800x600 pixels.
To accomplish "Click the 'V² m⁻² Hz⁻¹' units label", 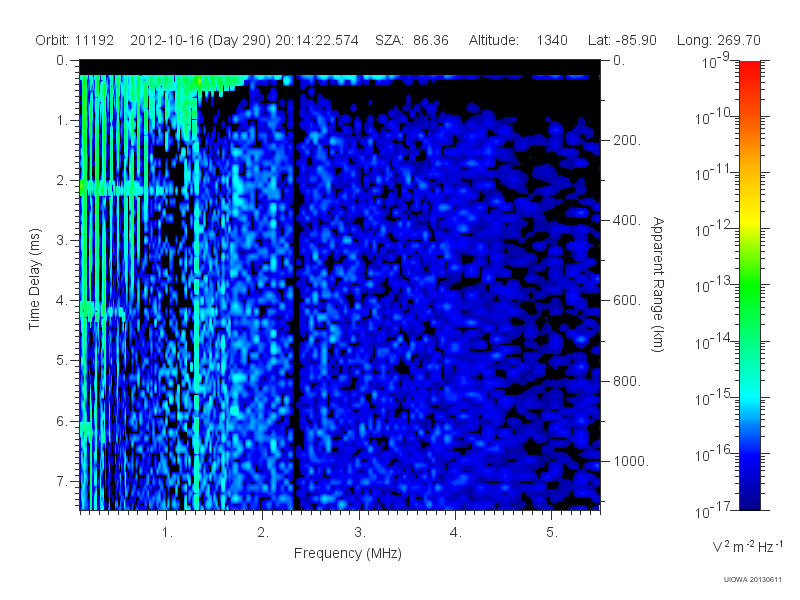I will pyautogui.click(x=747, y=546).
